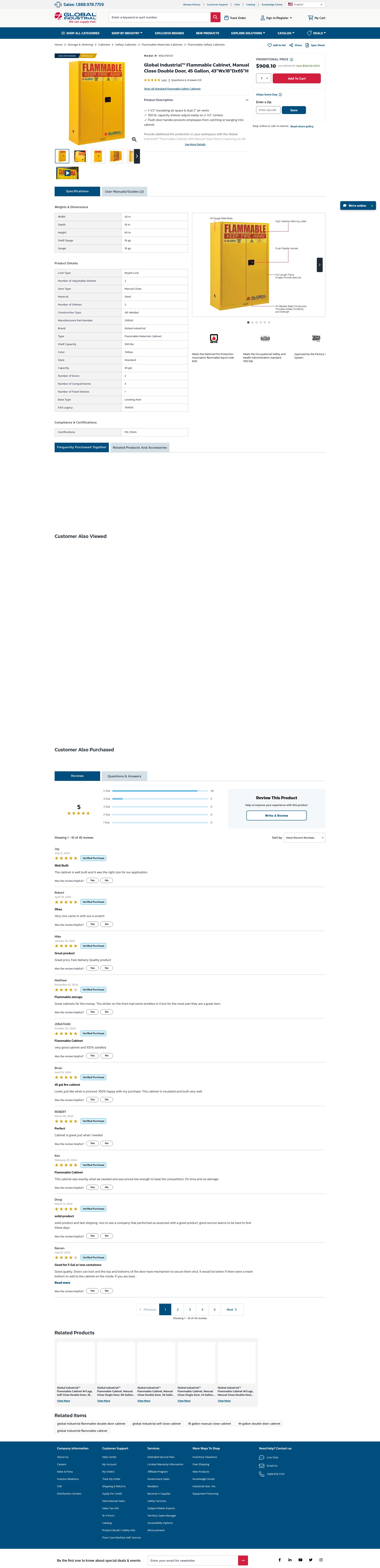Click the phone icon beside Sales number
This screenshot has height=1568, width=380.
[x=58, y=4]
